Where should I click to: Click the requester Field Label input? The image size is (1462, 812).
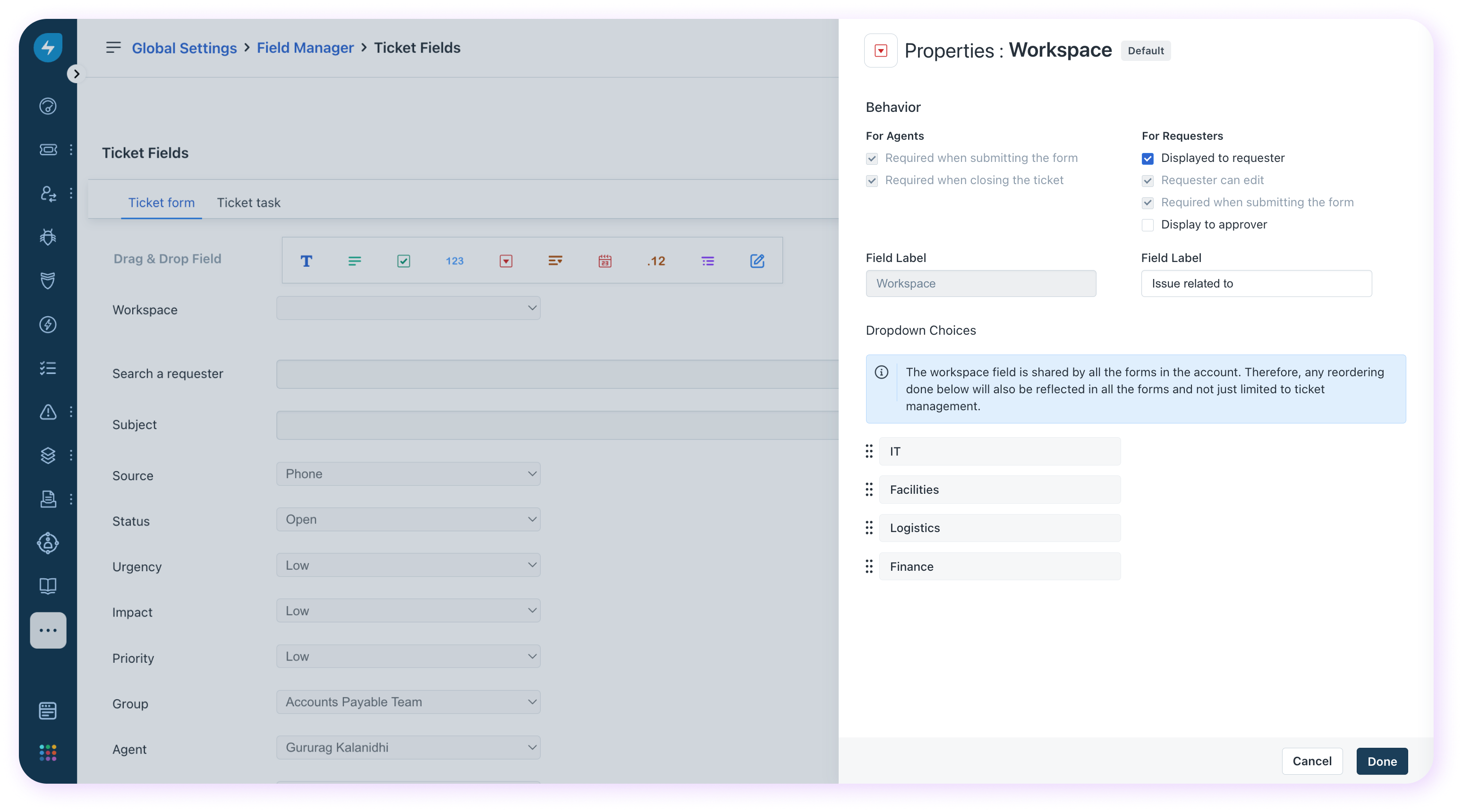[1256, 284]
